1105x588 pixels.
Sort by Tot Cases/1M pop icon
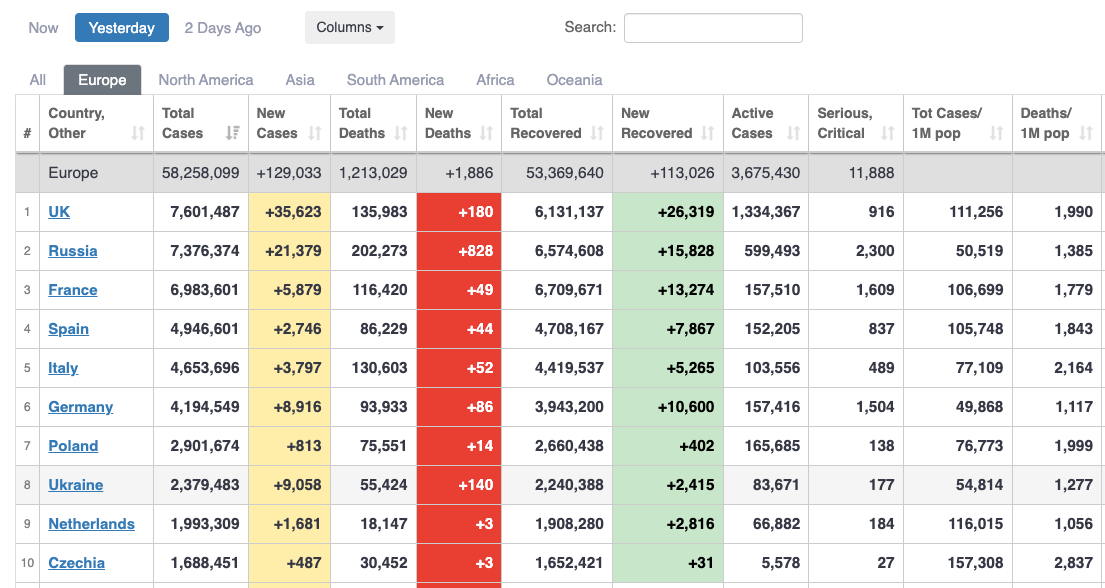[996, 133]
